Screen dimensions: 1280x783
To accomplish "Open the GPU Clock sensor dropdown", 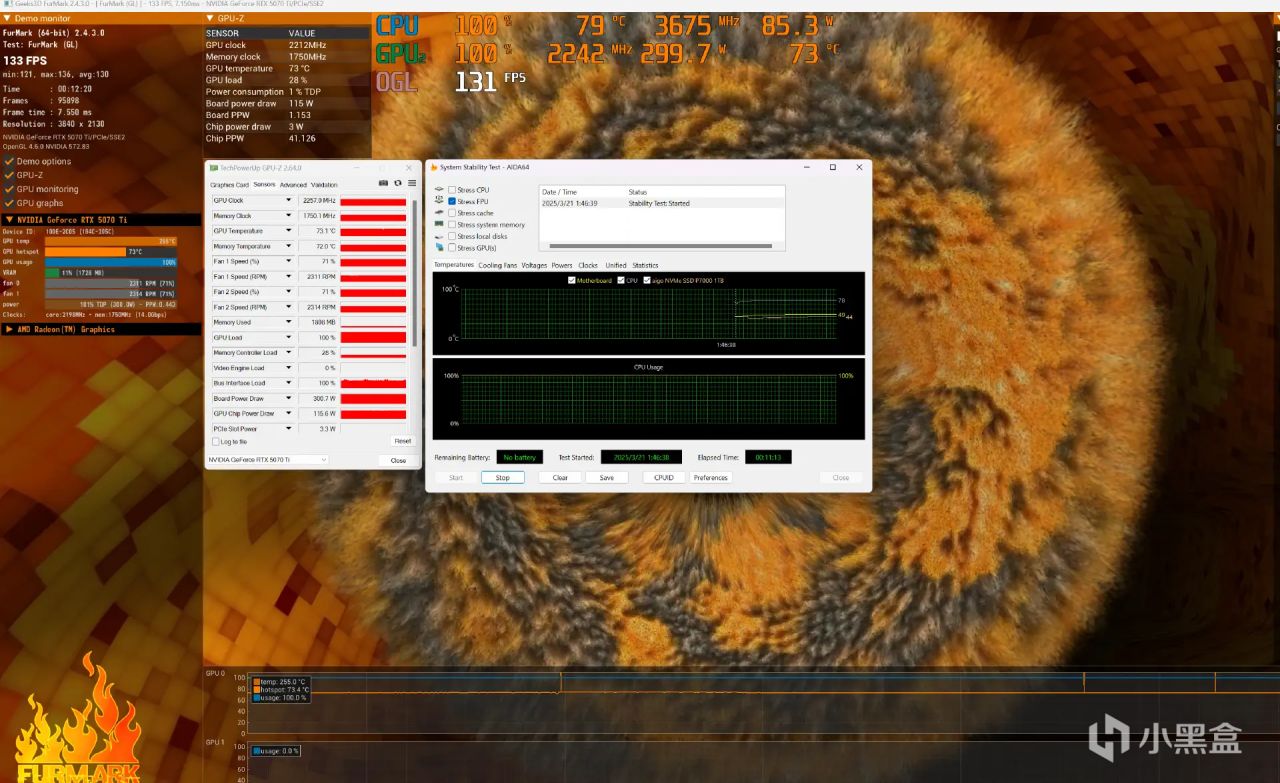I will point(289,200).
